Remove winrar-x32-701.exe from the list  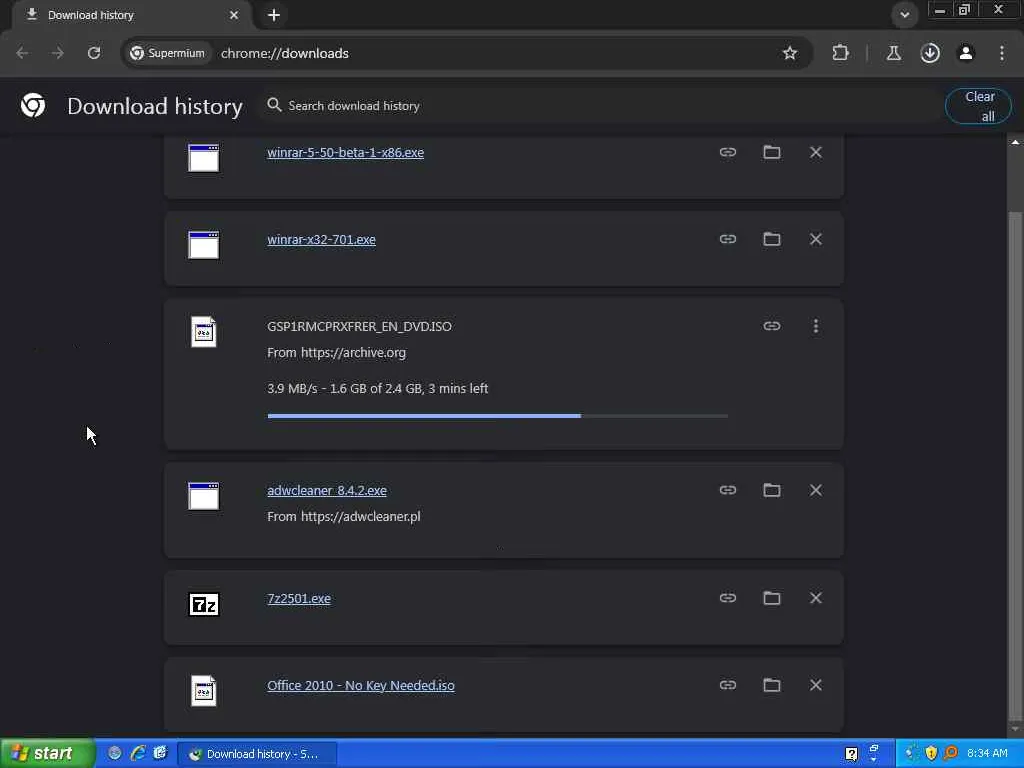[816, 239]
